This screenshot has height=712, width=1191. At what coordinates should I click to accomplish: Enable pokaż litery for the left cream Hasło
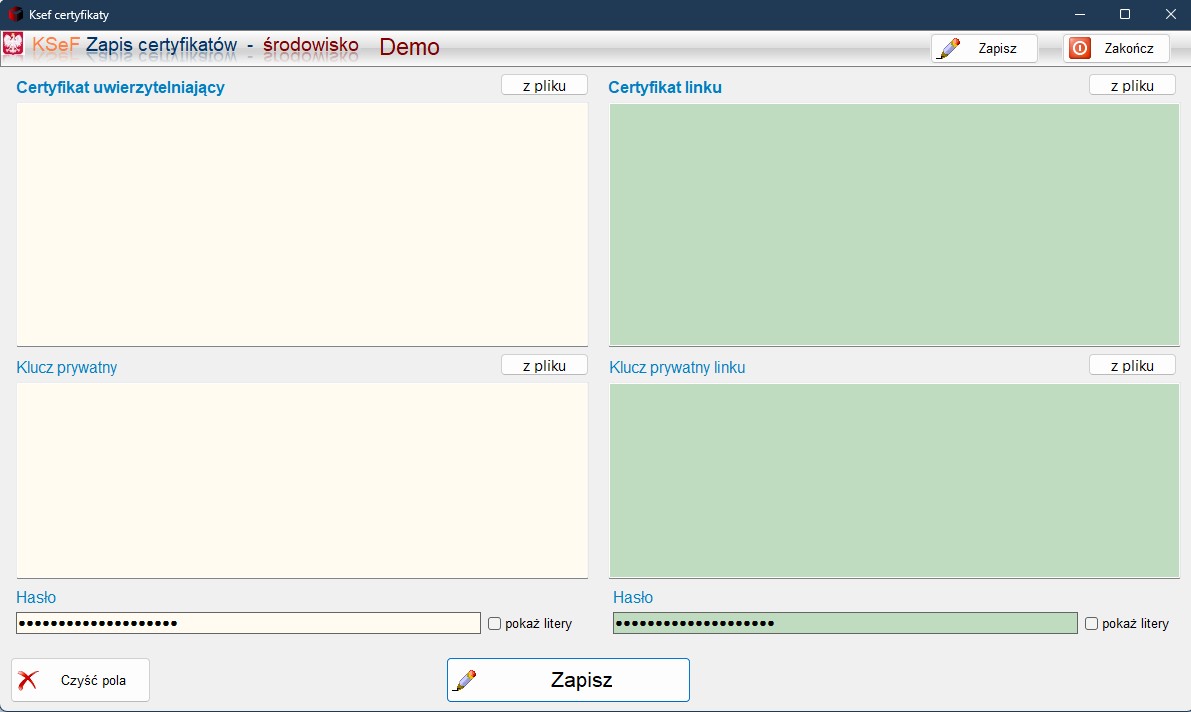(x=495, y=624)
